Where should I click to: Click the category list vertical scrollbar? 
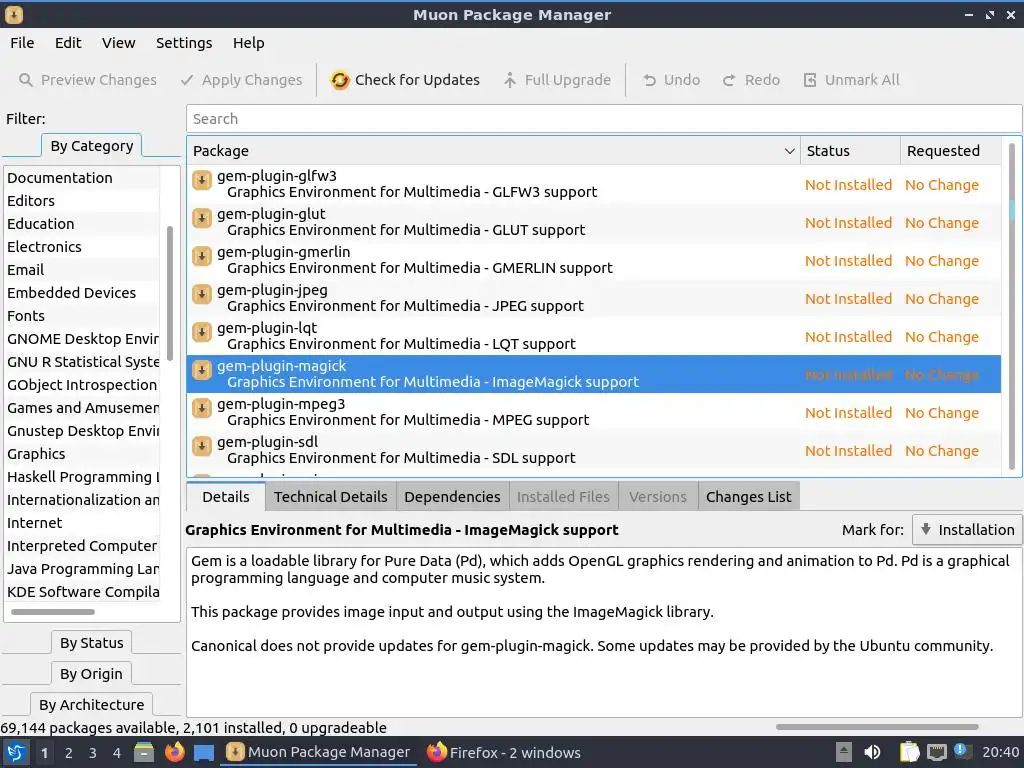170,293
